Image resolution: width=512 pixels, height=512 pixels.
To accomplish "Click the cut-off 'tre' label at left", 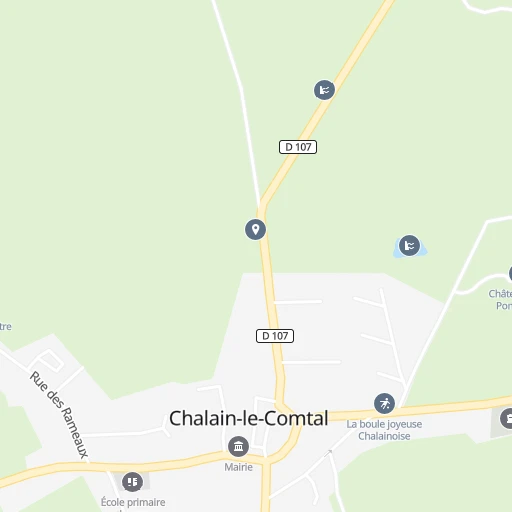I will tap(6, 326).
